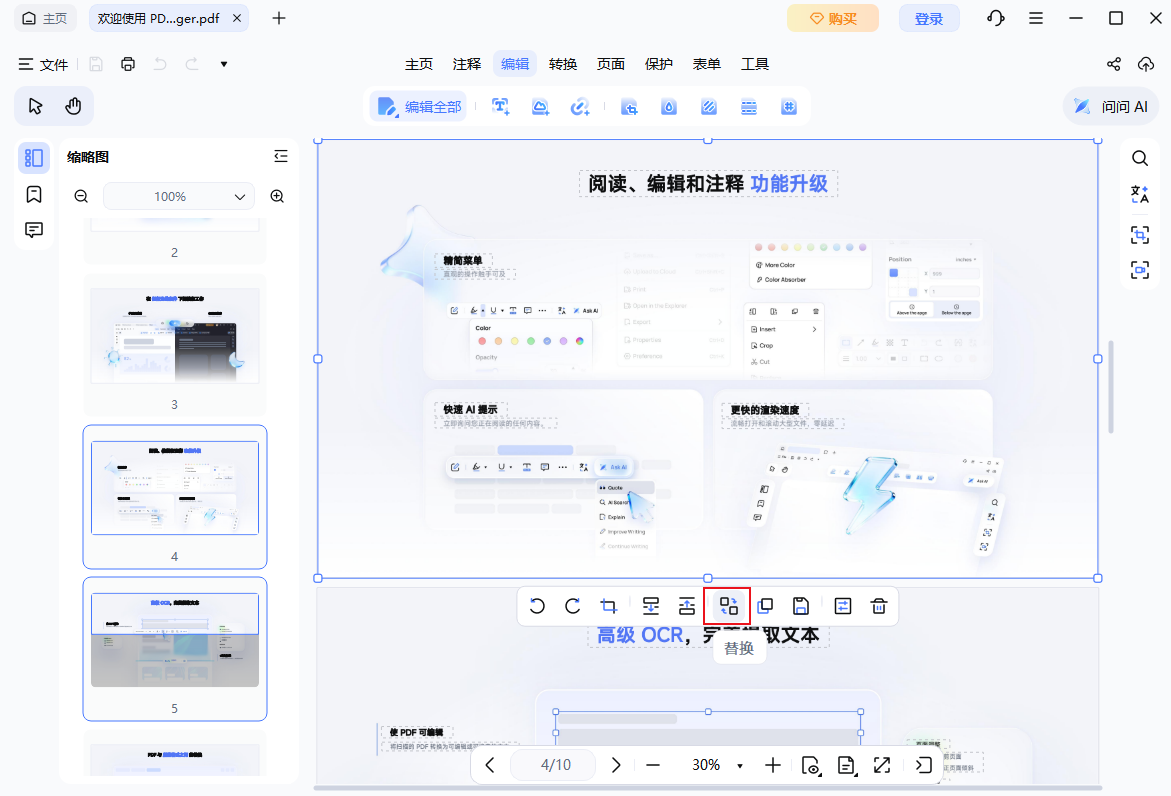This screenshot has width=1171, height=796.
Task: Click the print icon
Action: (x=128, y=64)
